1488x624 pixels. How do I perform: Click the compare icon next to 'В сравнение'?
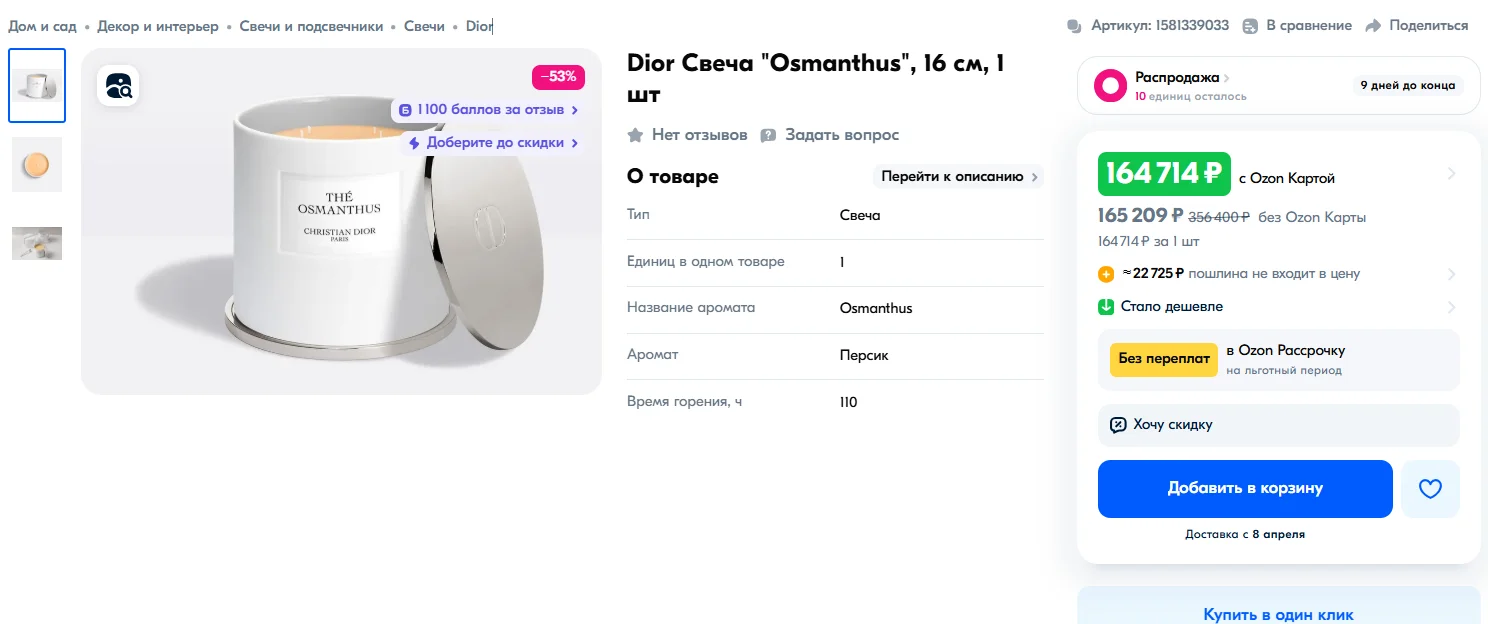(1250, 26)
